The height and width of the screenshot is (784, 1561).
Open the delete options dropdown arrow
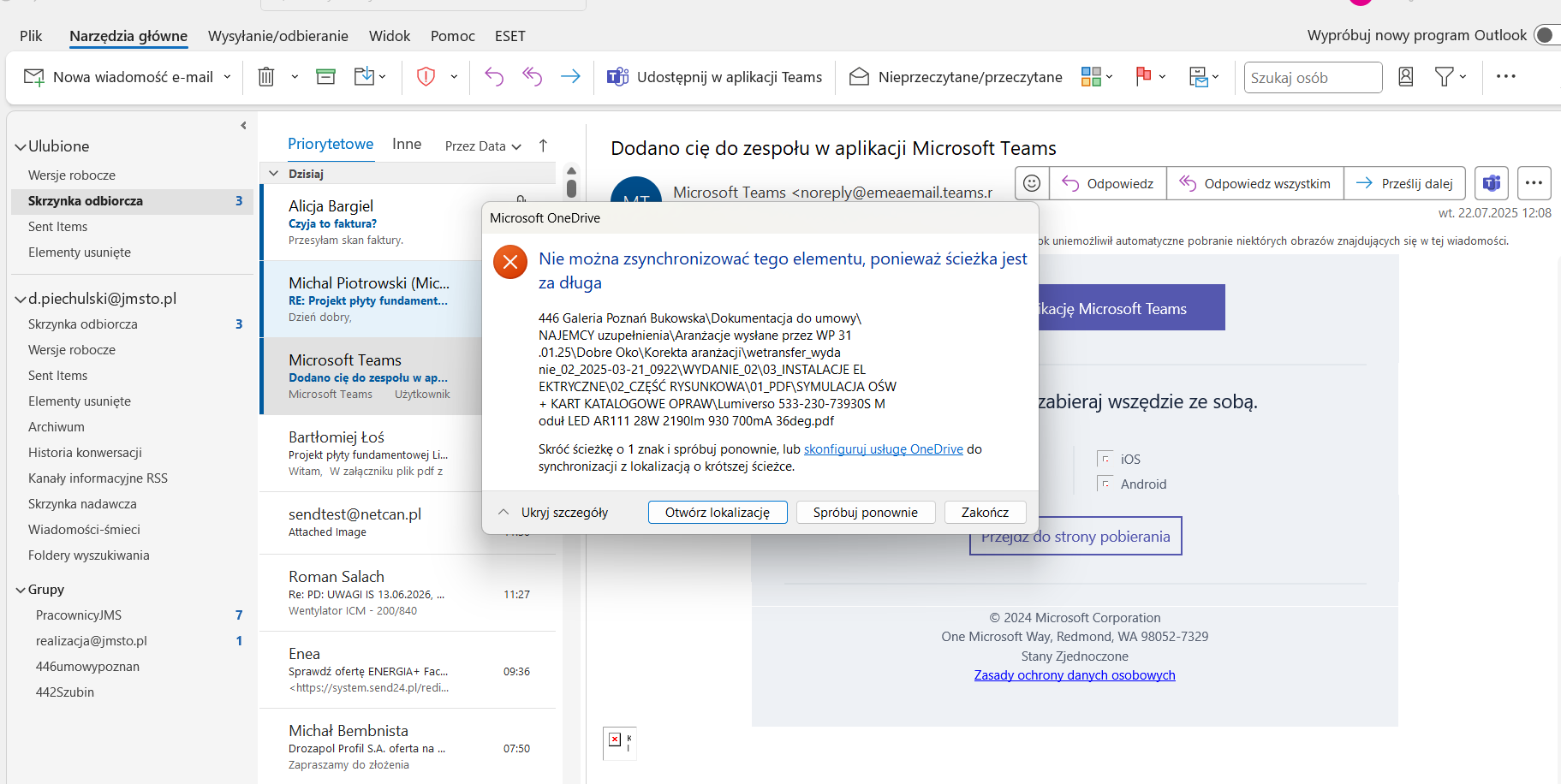point(295,77)
